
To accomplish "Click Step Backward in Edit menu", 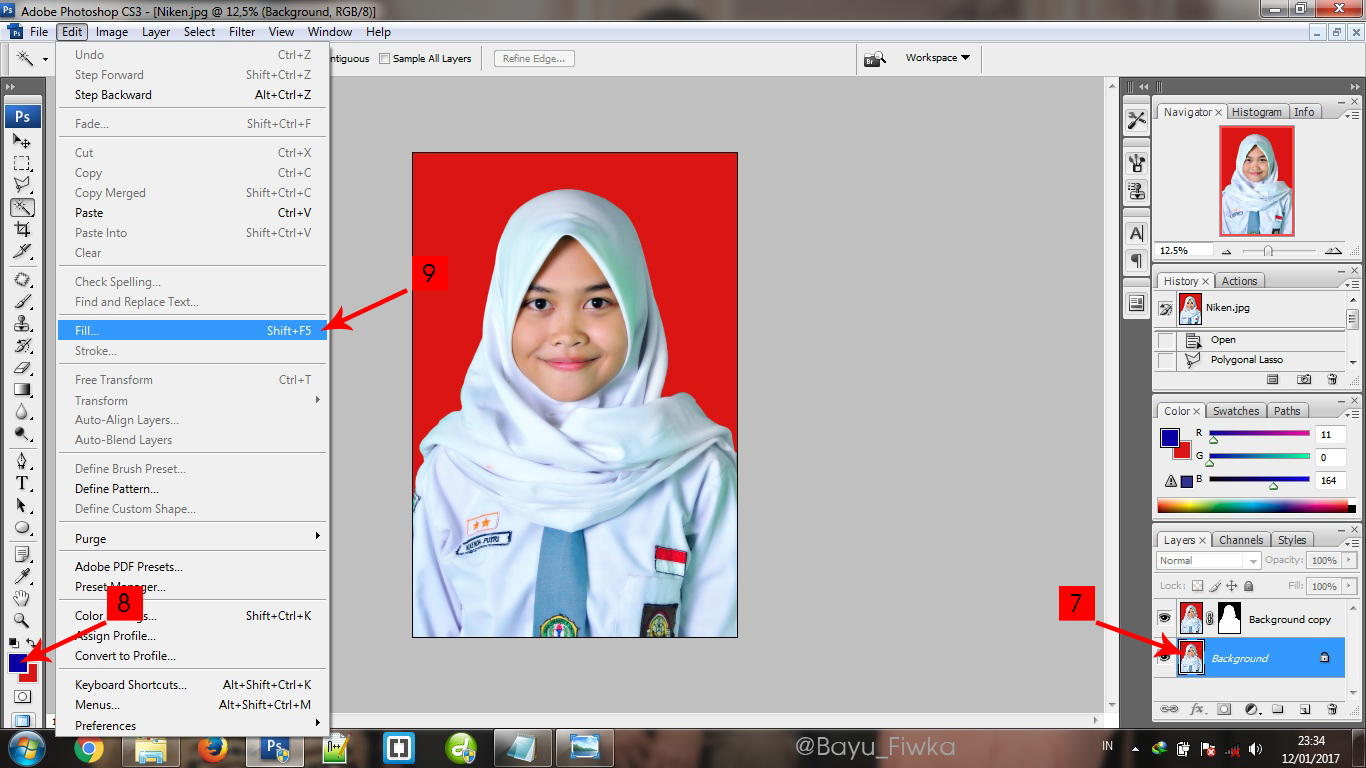I will tap(113, 95).
